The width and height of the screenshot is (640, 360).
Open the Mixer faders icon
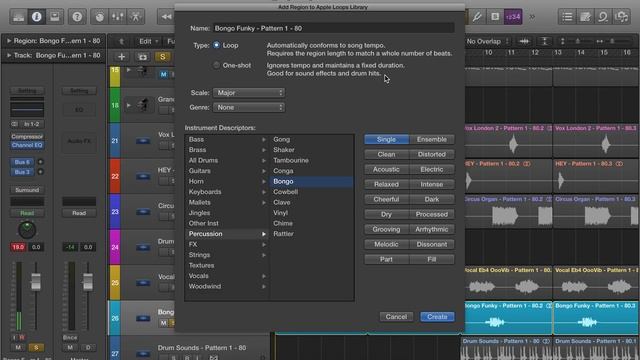pyautogui.click(x=118, y=16)
